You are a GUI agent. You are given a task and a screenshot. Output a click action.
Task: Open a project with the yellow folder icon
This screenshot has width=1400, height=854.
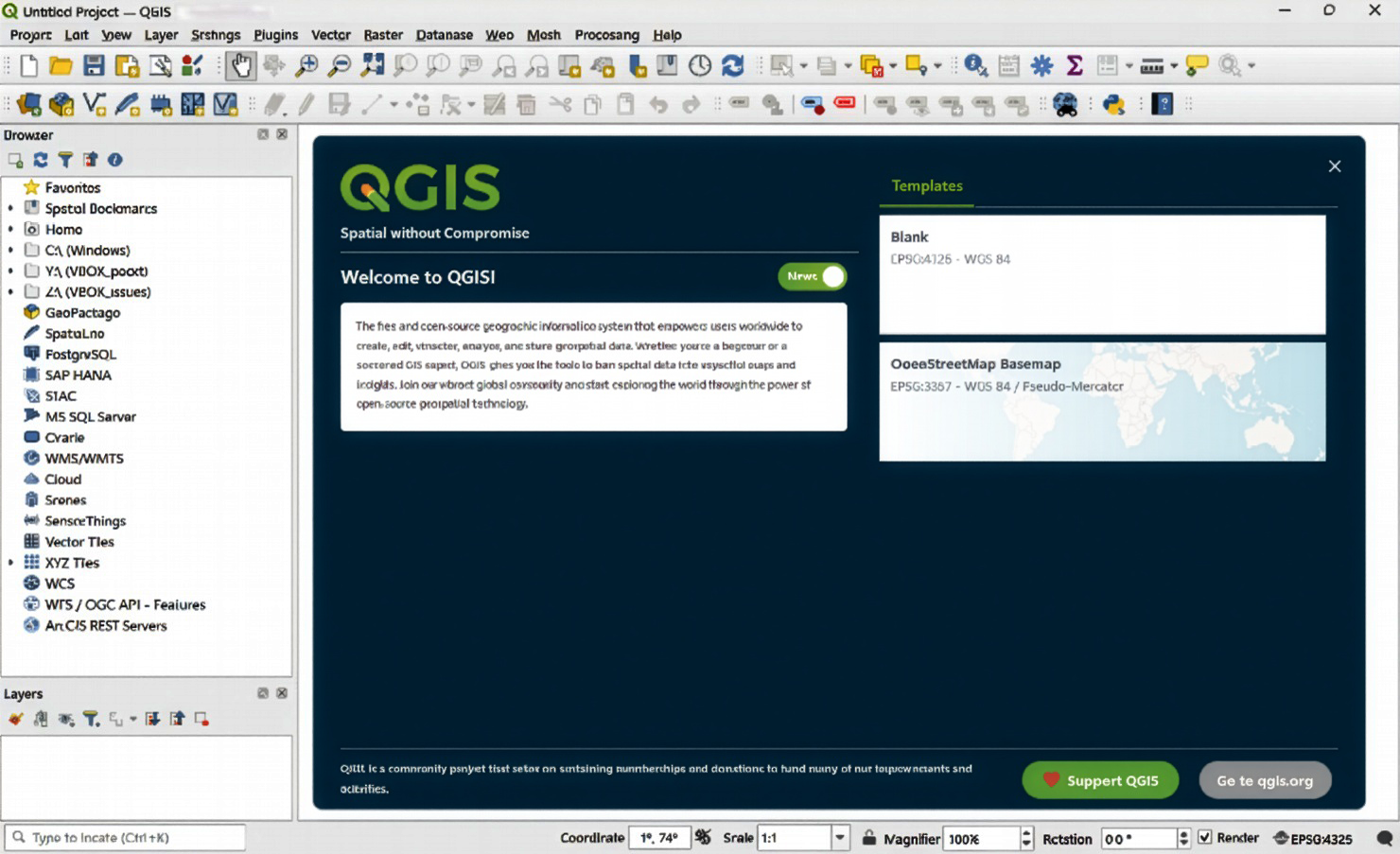coord(61,65)
